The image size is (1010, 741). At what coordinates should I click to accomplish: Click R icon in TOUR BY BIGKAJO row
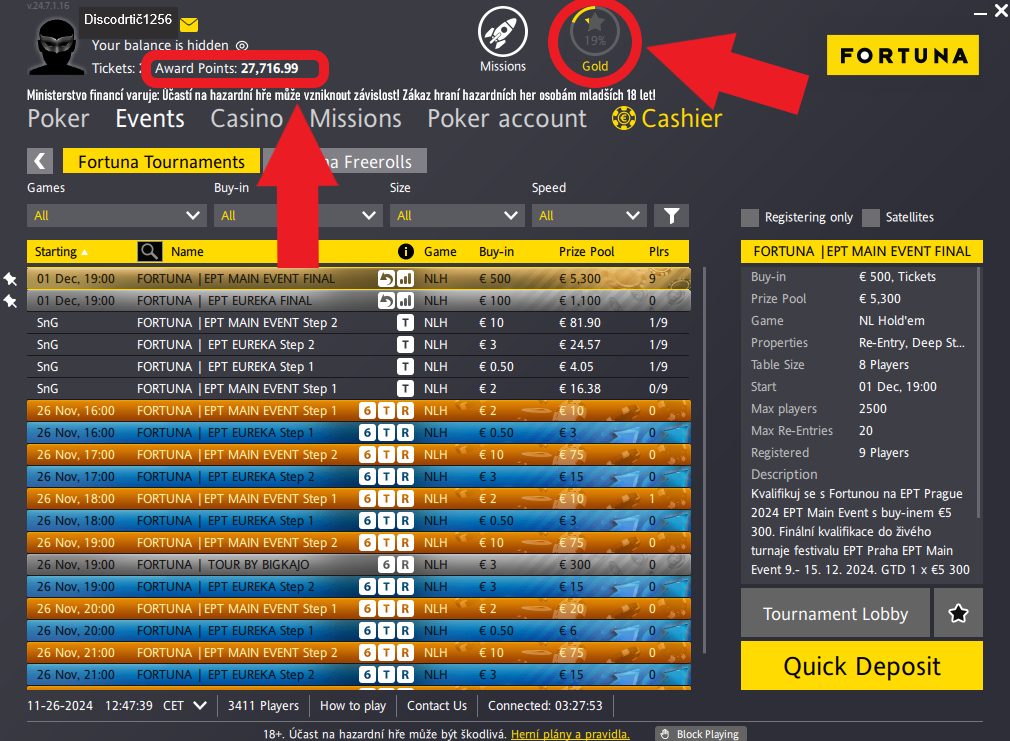pyautogui.click(x=405, y=565)
